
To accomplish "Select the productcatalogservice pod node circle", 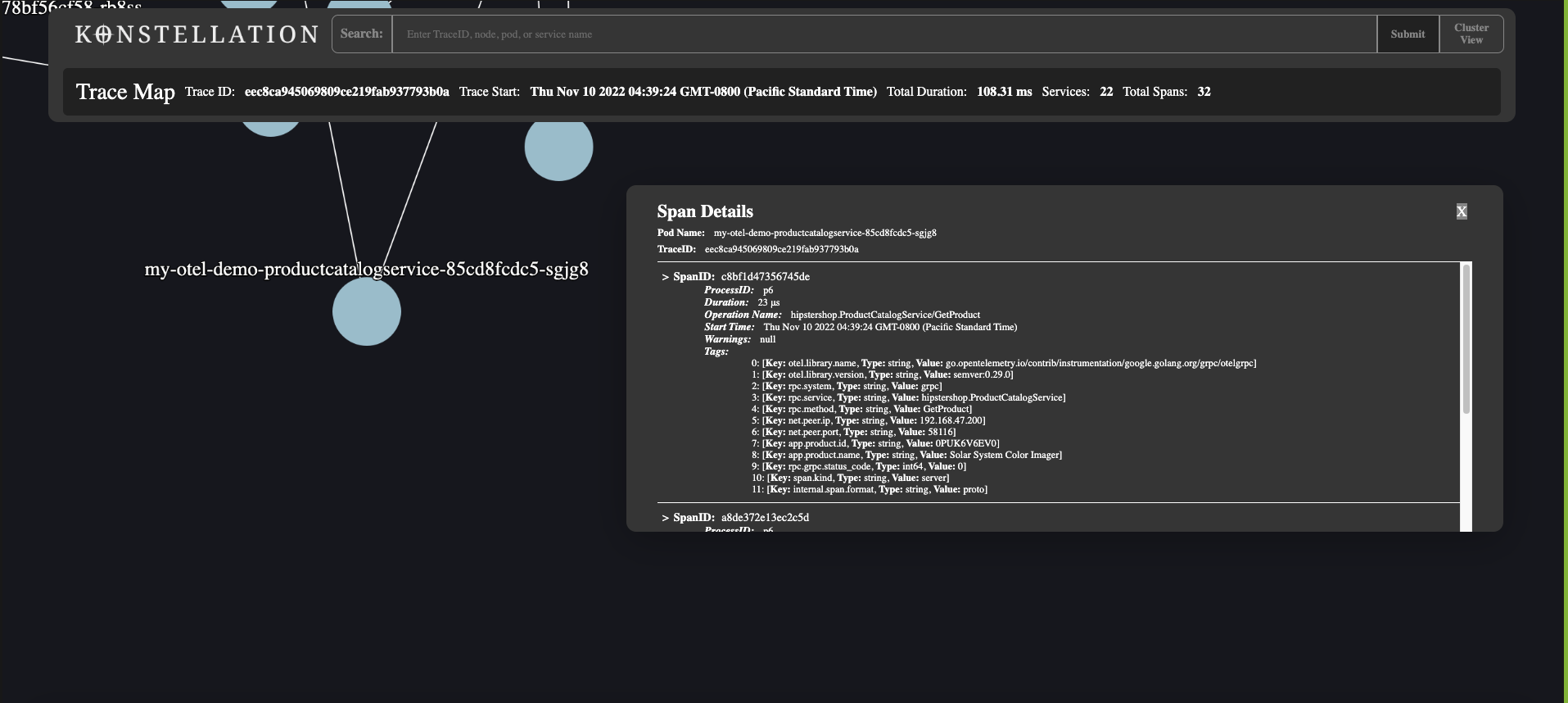I will point(367,311).
